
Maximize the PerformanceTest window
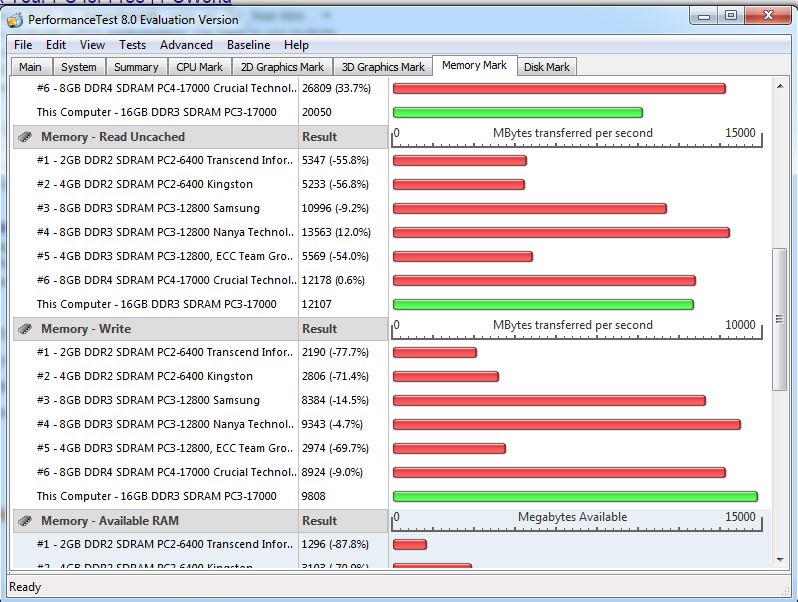click(x=731, y=15)
